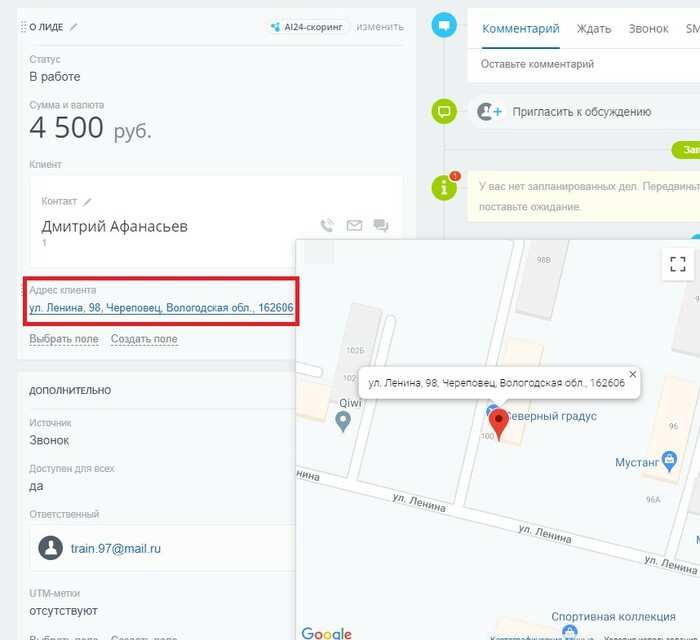Click 'Спортивная коллекция' map label
Image resolution: width=700 pixels, height=640 pixels.
[613, 617]
